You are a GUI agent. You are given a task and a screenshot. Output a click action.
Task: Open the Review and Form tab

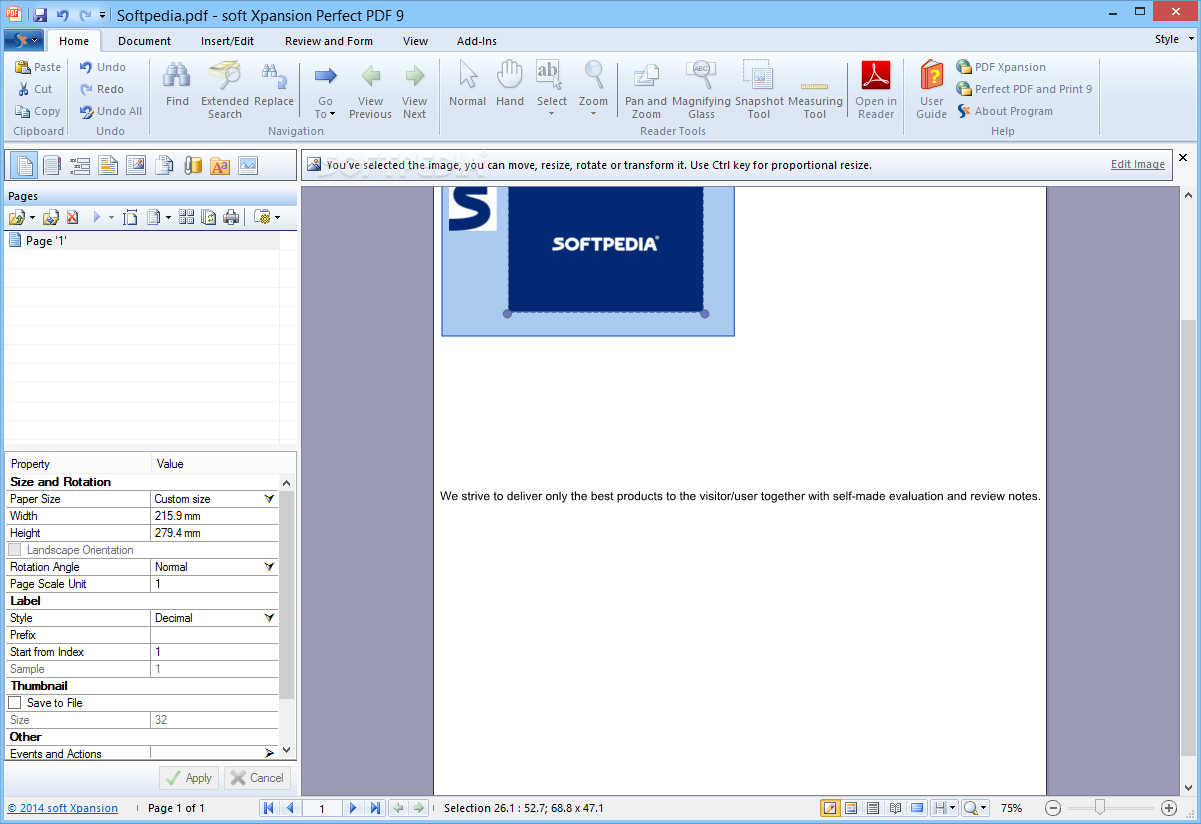point(329,41)
